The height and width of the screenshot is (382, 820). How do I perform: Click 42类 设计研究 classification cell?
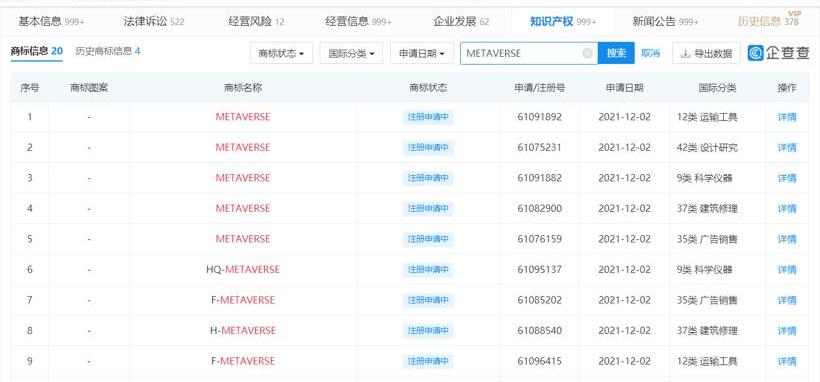707,148
